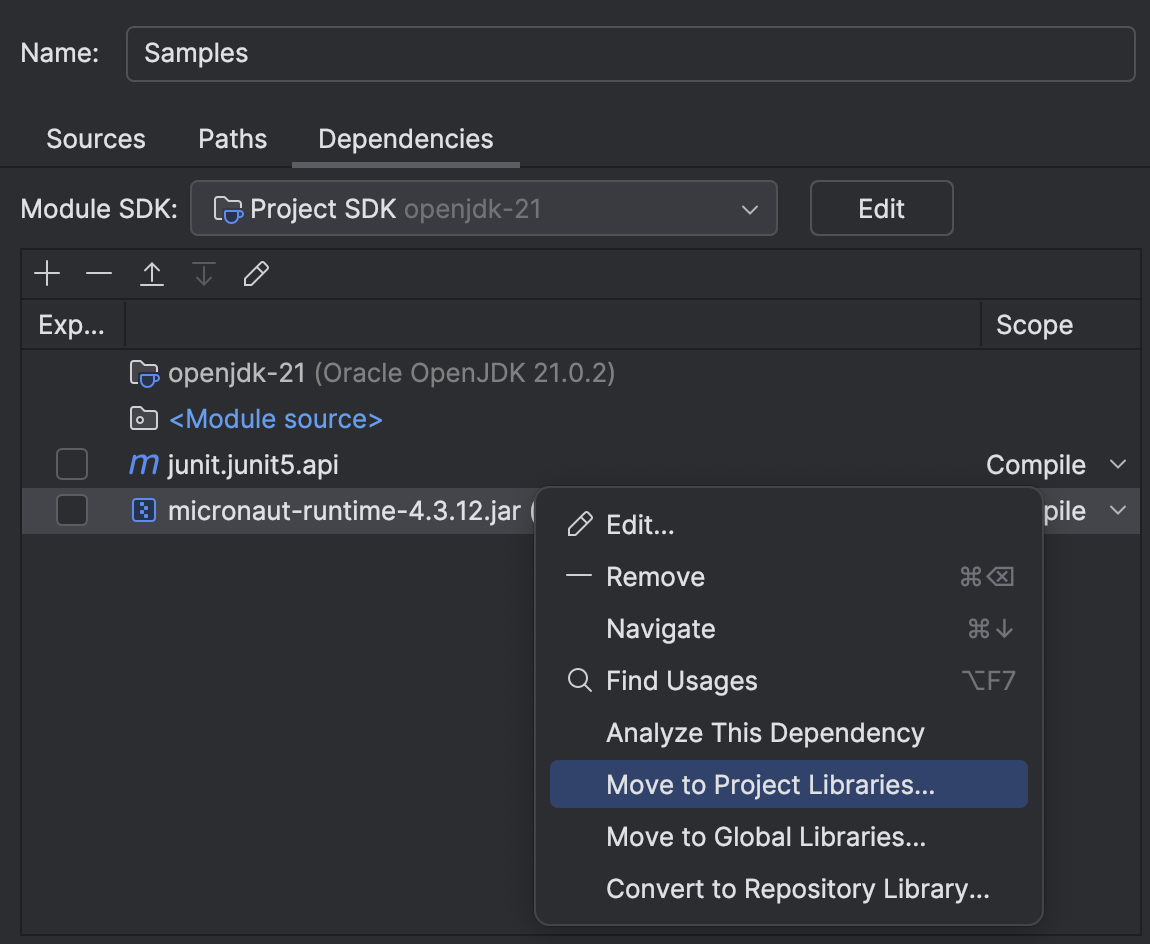Click the Add dependency plus icon
The height and width of the screenshot is (944, 1150).
coord(46,273)
